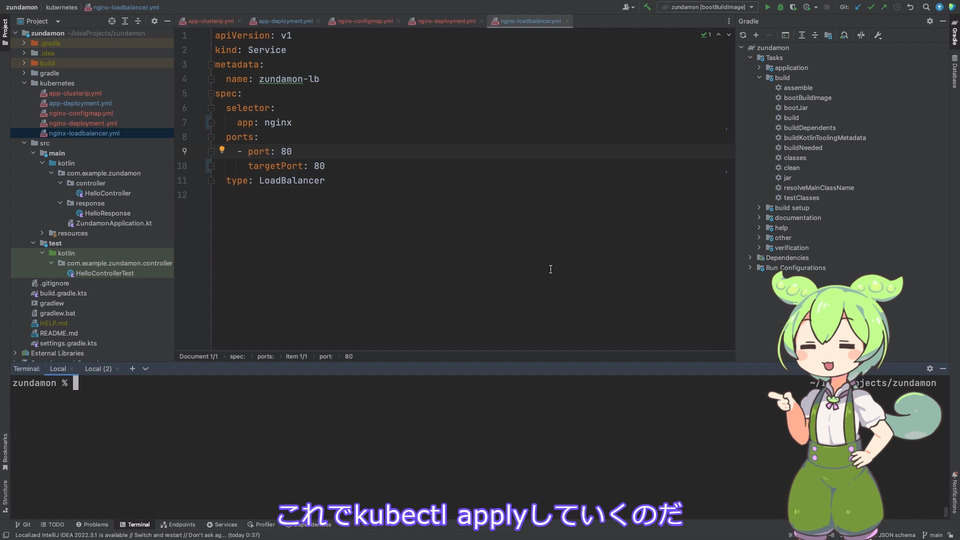
Task: Show the quick-fix lightbulb on line 9
Action: (x=222, y=150)
